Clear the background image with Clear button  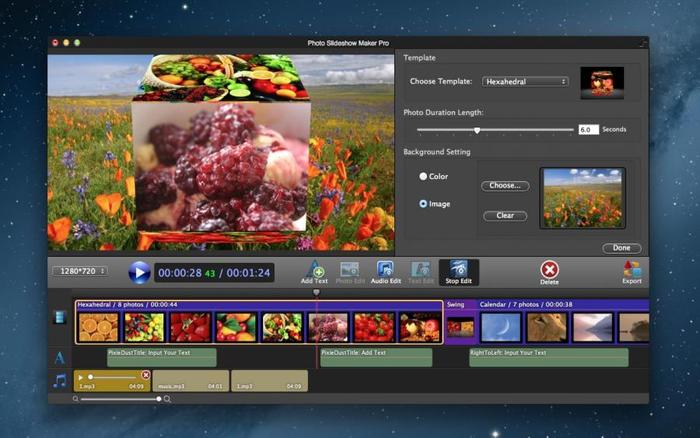pos(504,216)
